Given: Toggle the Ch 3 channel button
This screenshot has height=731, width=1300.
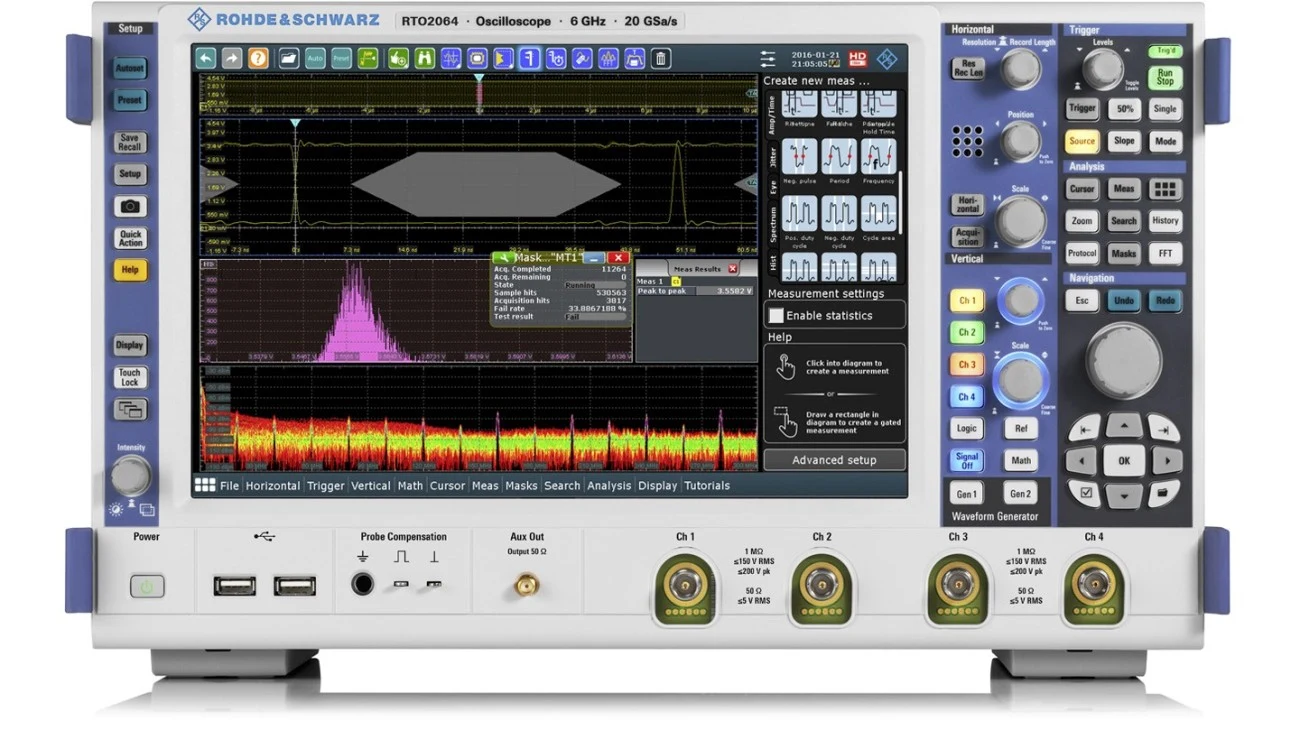Looking at the screenshot, I should tap(966, 365).
